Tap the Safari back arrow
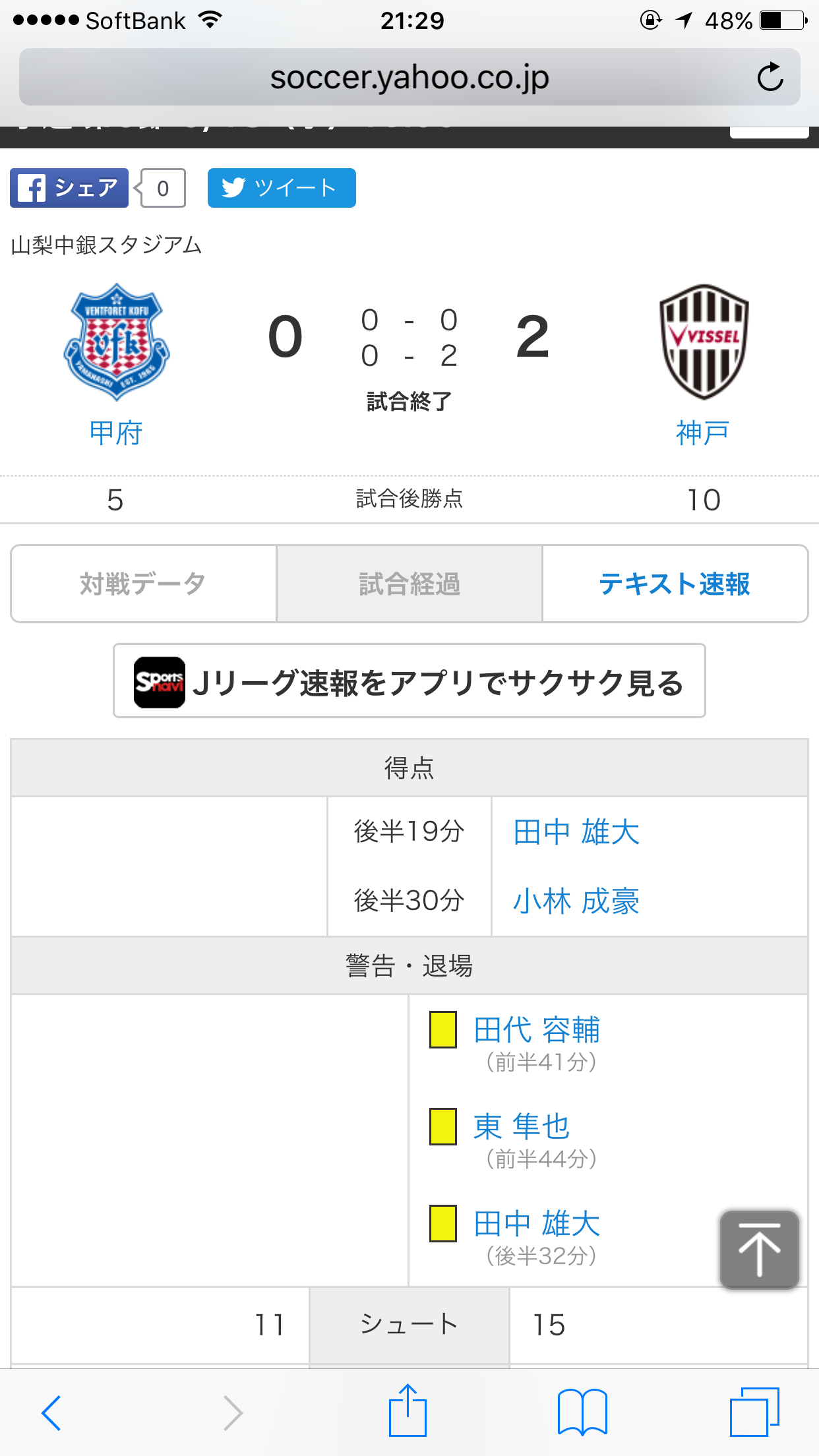The height and width of the screenshot is (1456, 819). point(51,1412)
